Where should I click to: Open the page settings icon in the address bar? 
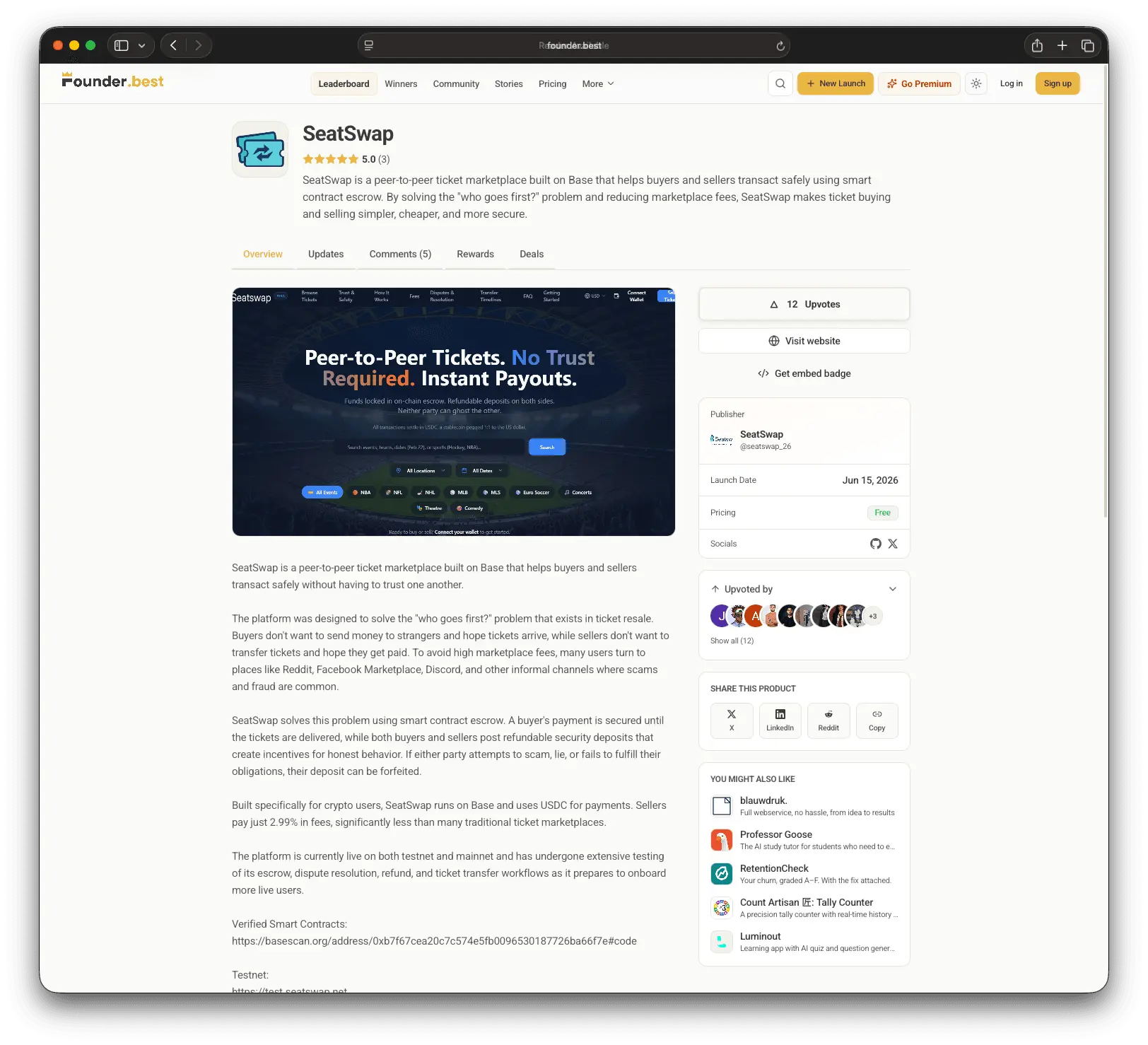pos(368,45)
